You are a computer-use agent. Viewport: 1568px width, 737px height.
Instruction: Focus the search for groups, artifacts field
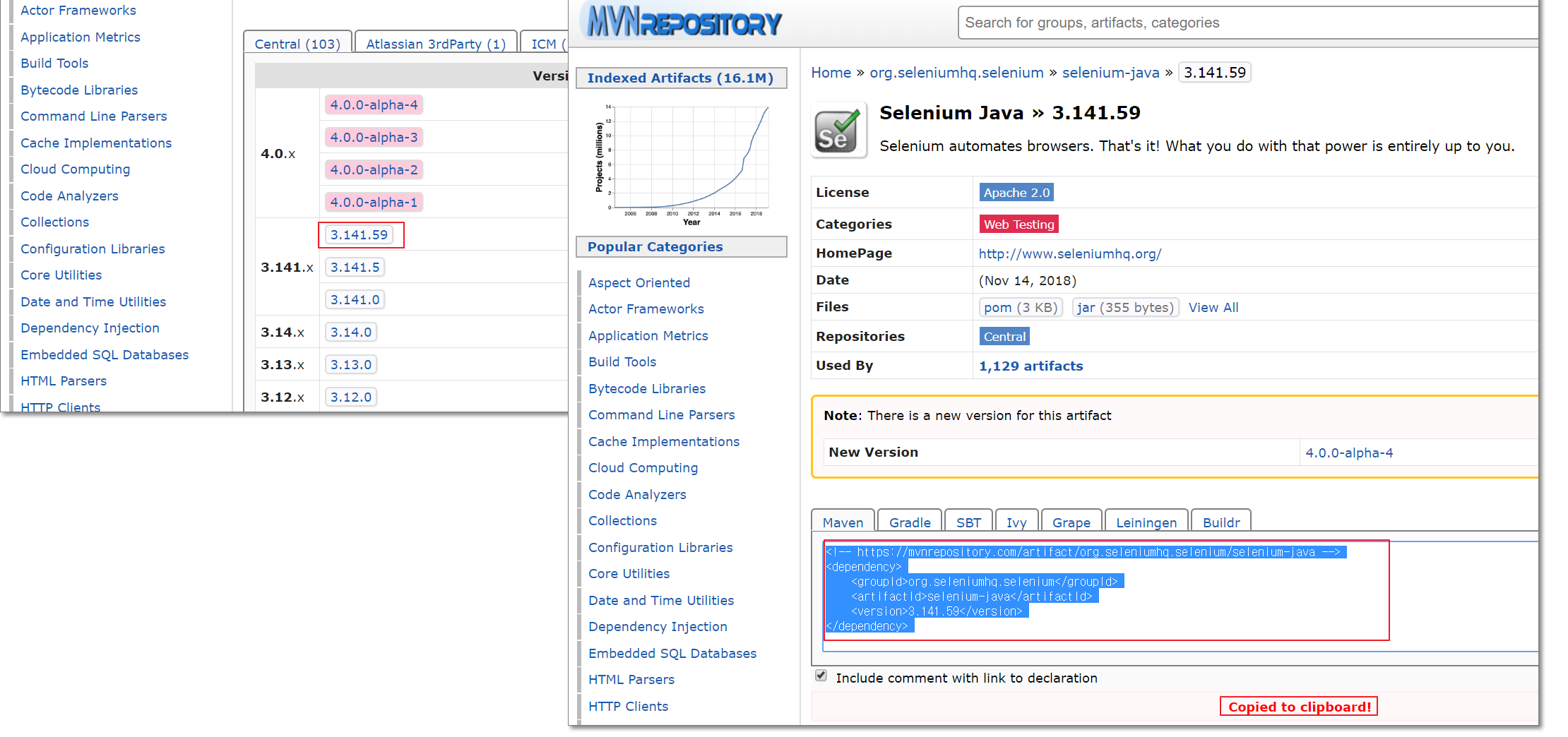point(1247,23)
